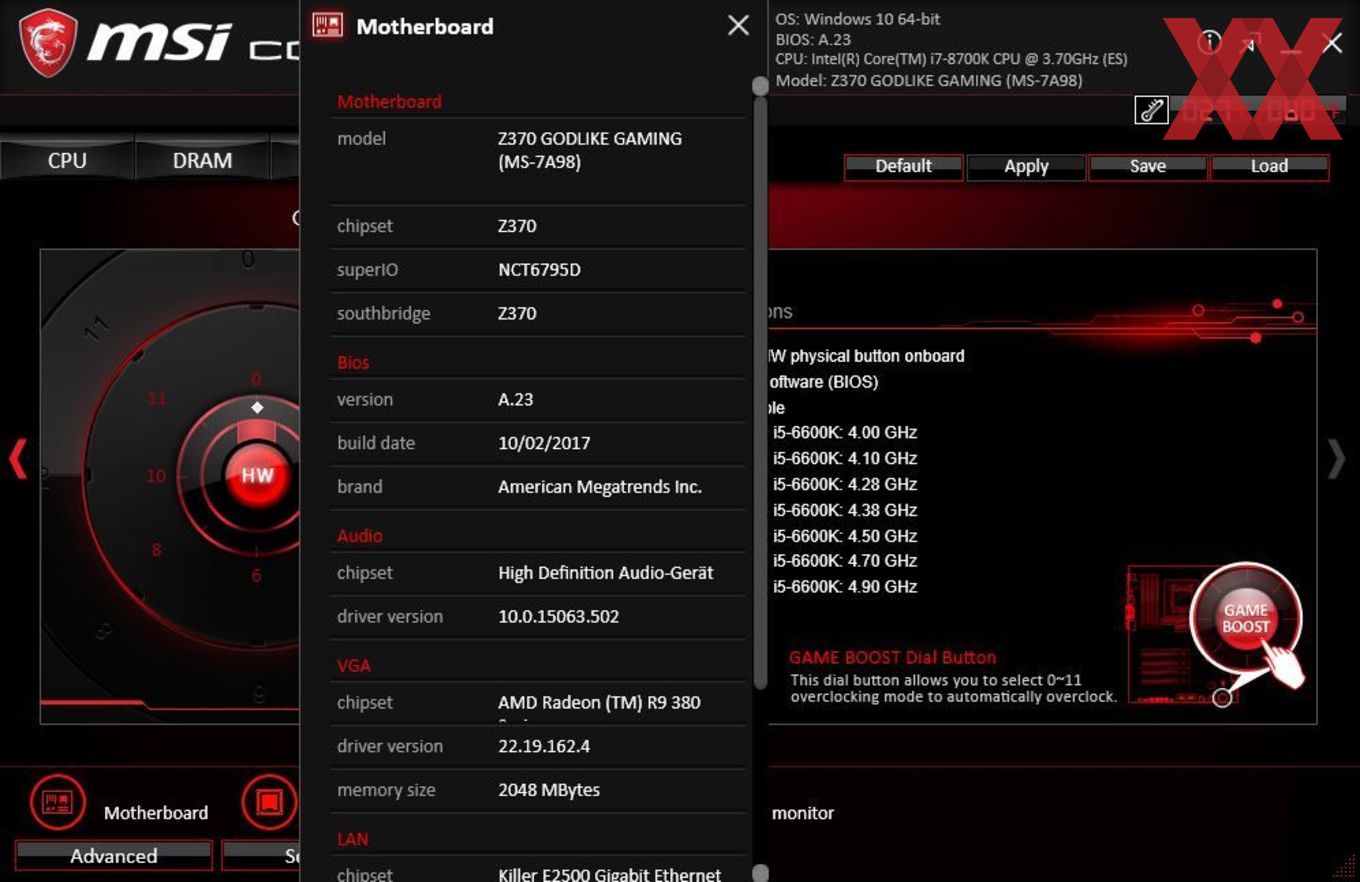Click the red Audio section heading
Image resolution: width=1360 pixels, height=882 pixels.
pyautogui.click(x=360, y=535)
